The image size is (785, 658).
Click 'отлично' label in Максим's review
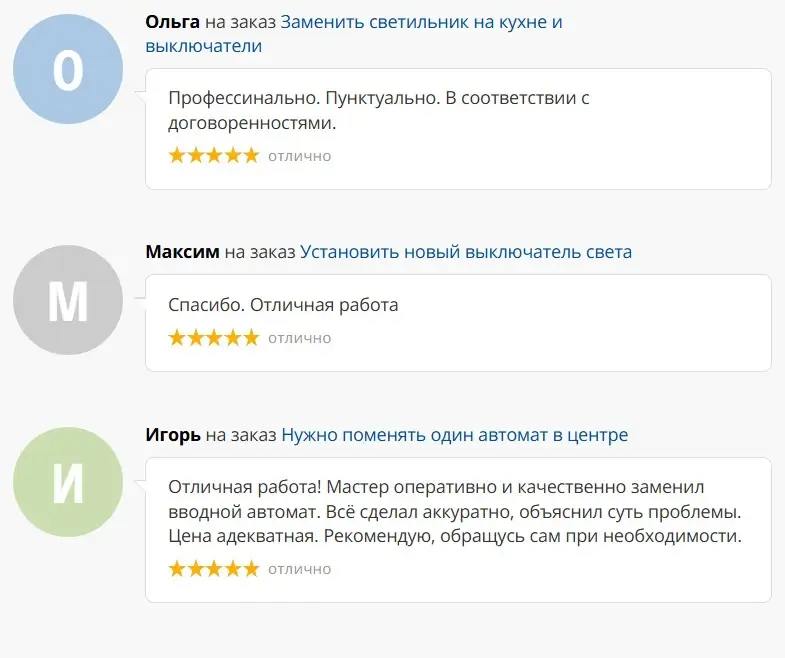tap(299, 339)
